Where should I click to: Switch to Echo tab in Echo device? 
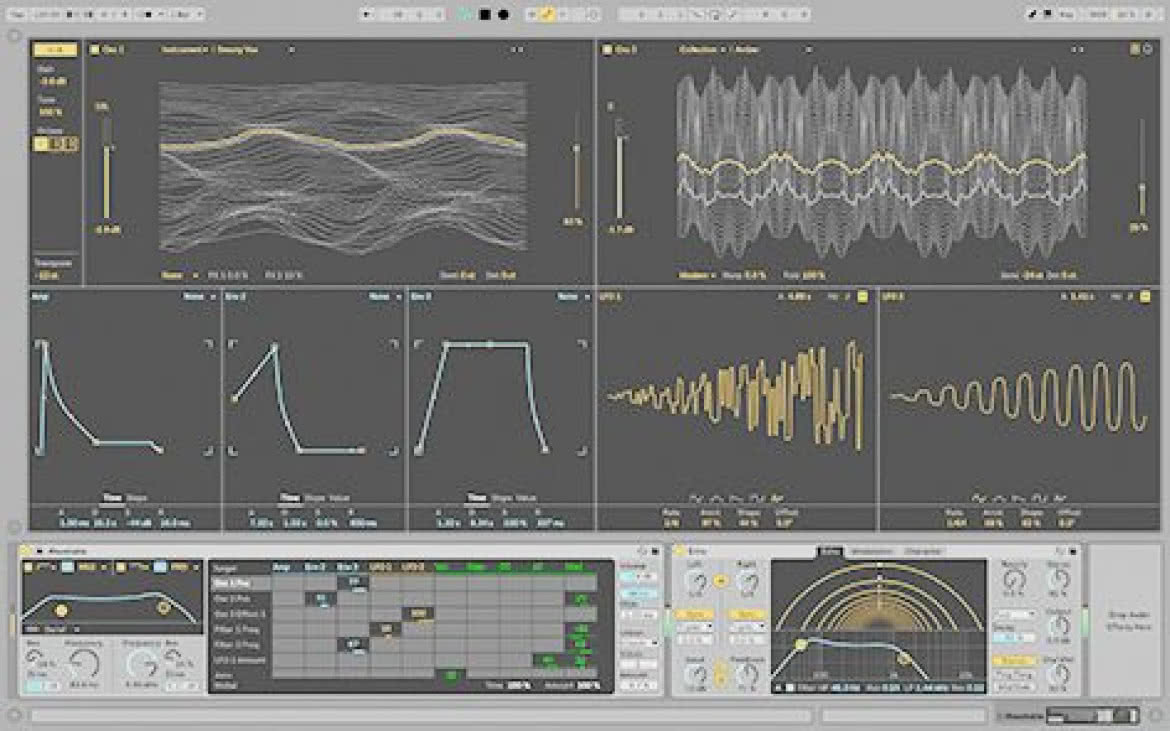[x=830, y=552]
